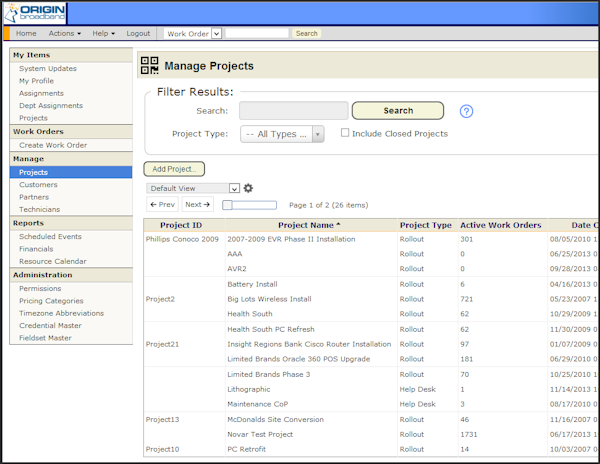Open Technicians in sidebar
Viewport: 600px width, 464px height.
click(39, 209)
